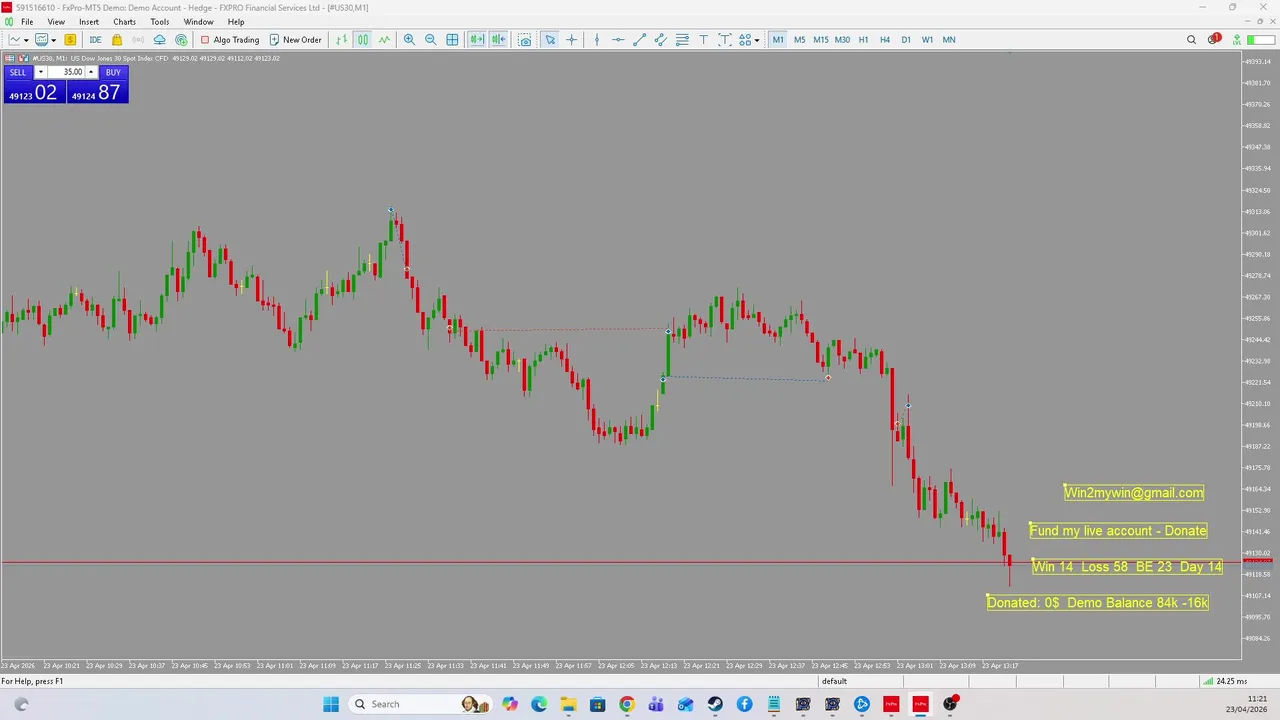Screen dimensions: 1280x720
Task: Switch to the M1 timeframe
Action: (x=778, y=40)
